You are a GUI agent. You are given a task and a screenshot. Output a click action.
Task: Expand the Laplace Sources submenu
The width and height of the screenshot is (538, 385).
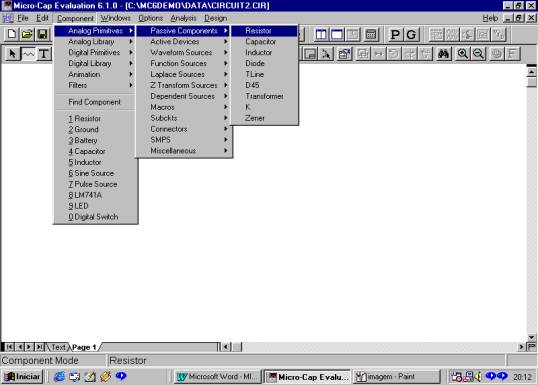click(184, 74)
